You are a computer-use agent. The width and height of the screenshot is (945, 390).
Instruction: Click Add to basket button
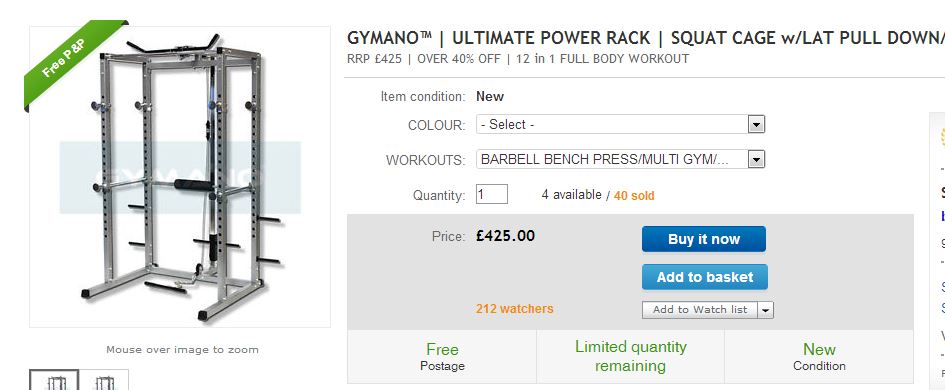(705, 277)
